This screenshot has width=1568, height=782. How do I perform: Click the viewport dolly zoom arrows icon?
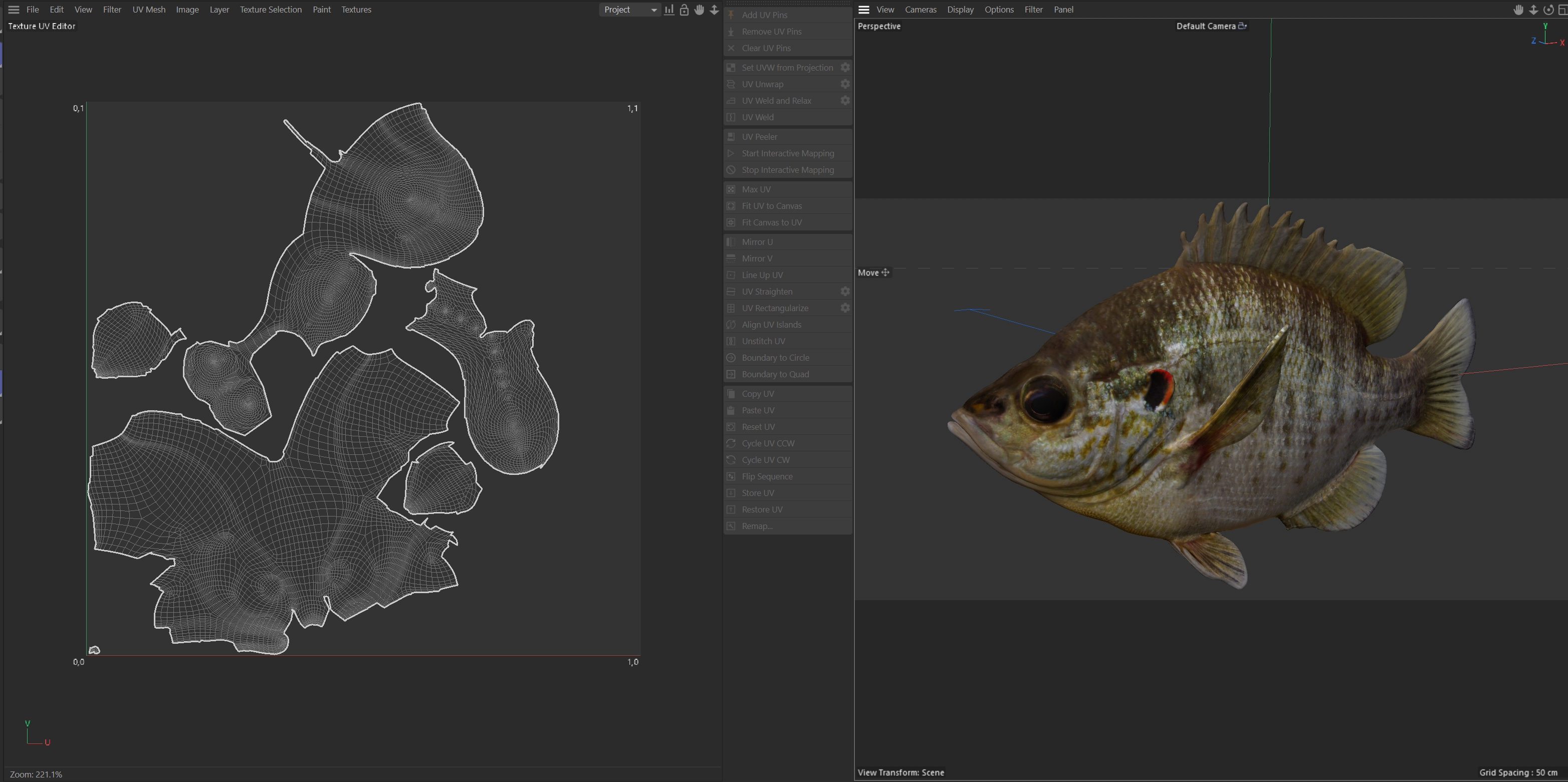click(x=1533, y=10)
